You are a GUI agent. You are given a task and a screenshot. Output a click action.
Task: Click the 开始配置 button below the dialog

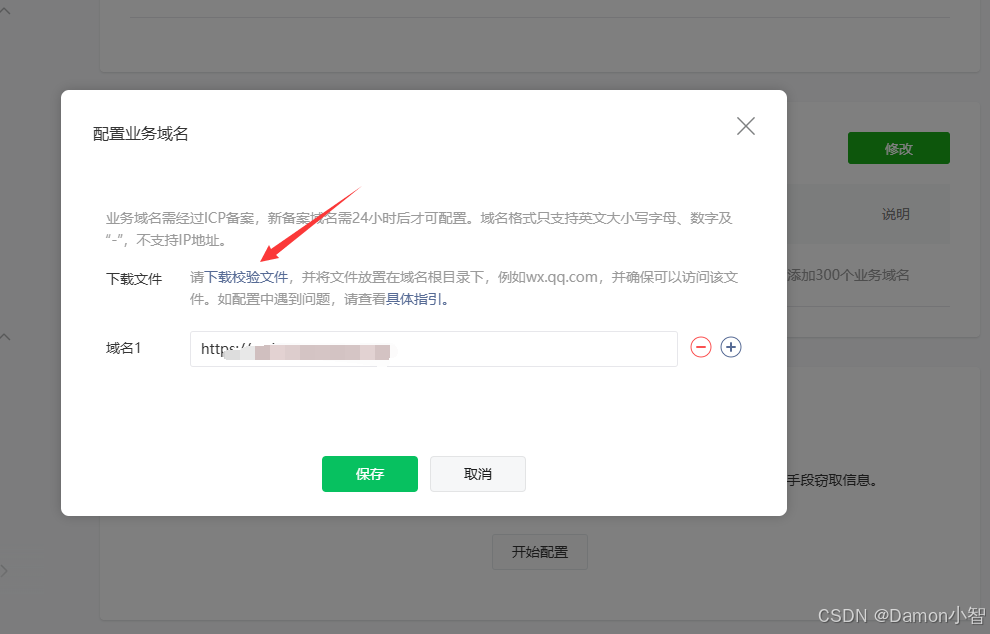[x=540, y=552]
